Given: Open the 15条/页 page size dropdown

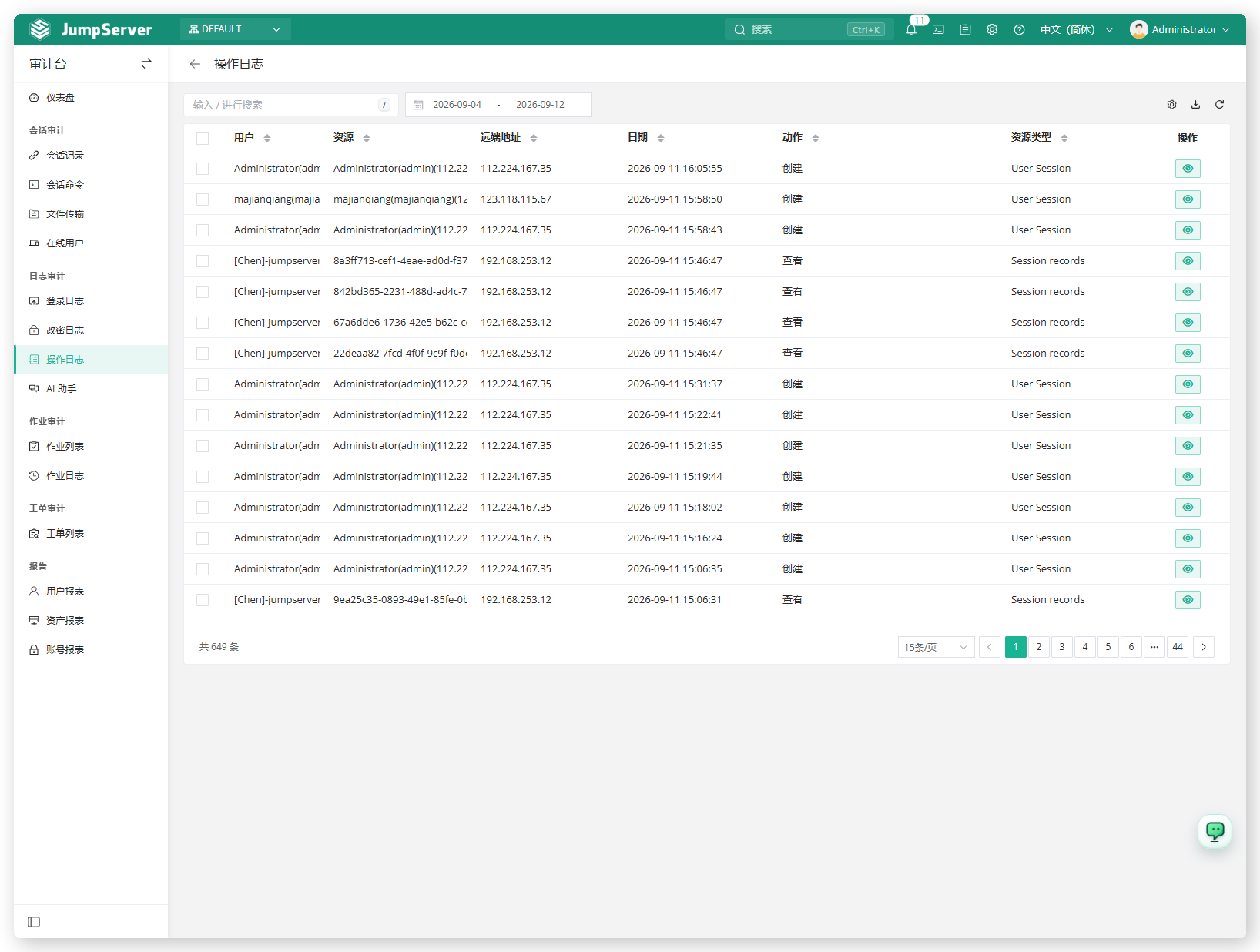Looking at the screenshot, I should (936, 647).
